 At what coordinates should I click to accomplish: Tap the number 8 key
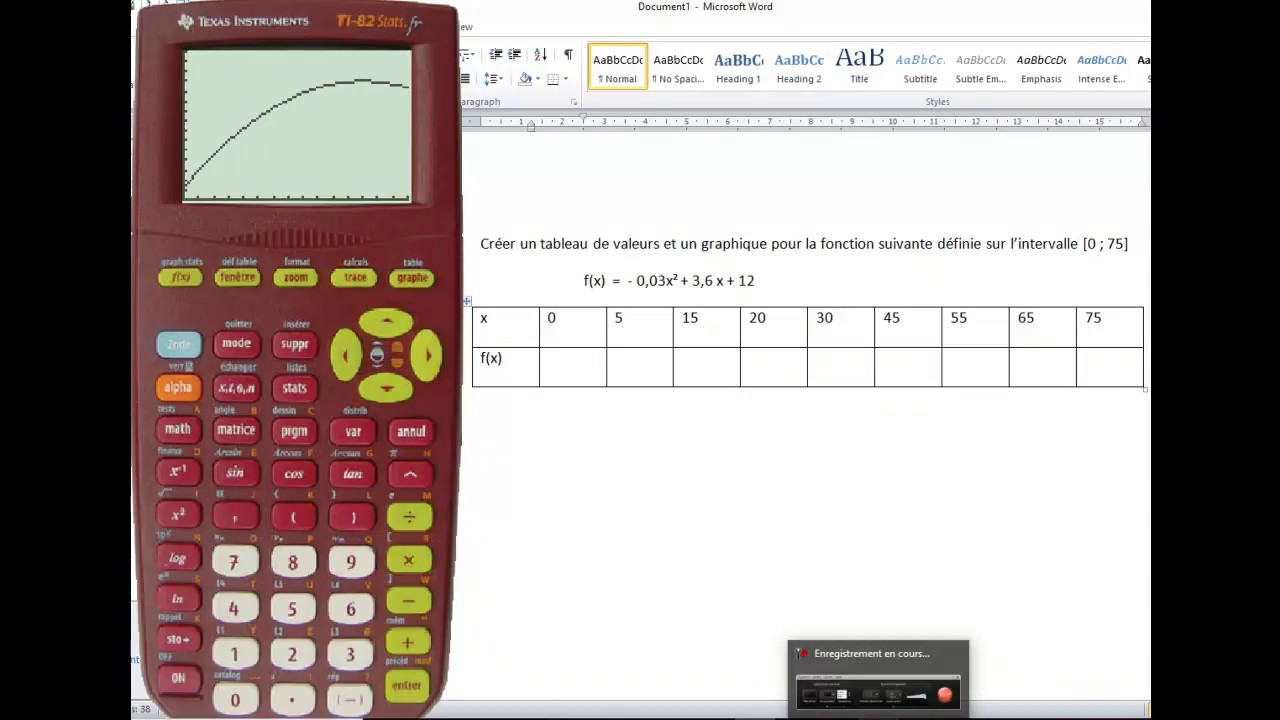click(x=292, y=563)
